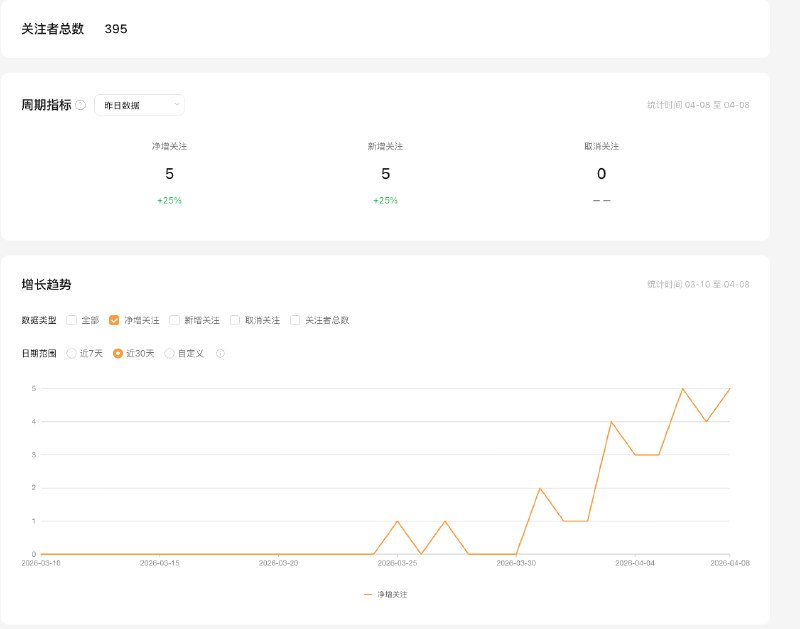
Task: Click the 新增关注 +25% change indicator
Action: coord(385,200)
